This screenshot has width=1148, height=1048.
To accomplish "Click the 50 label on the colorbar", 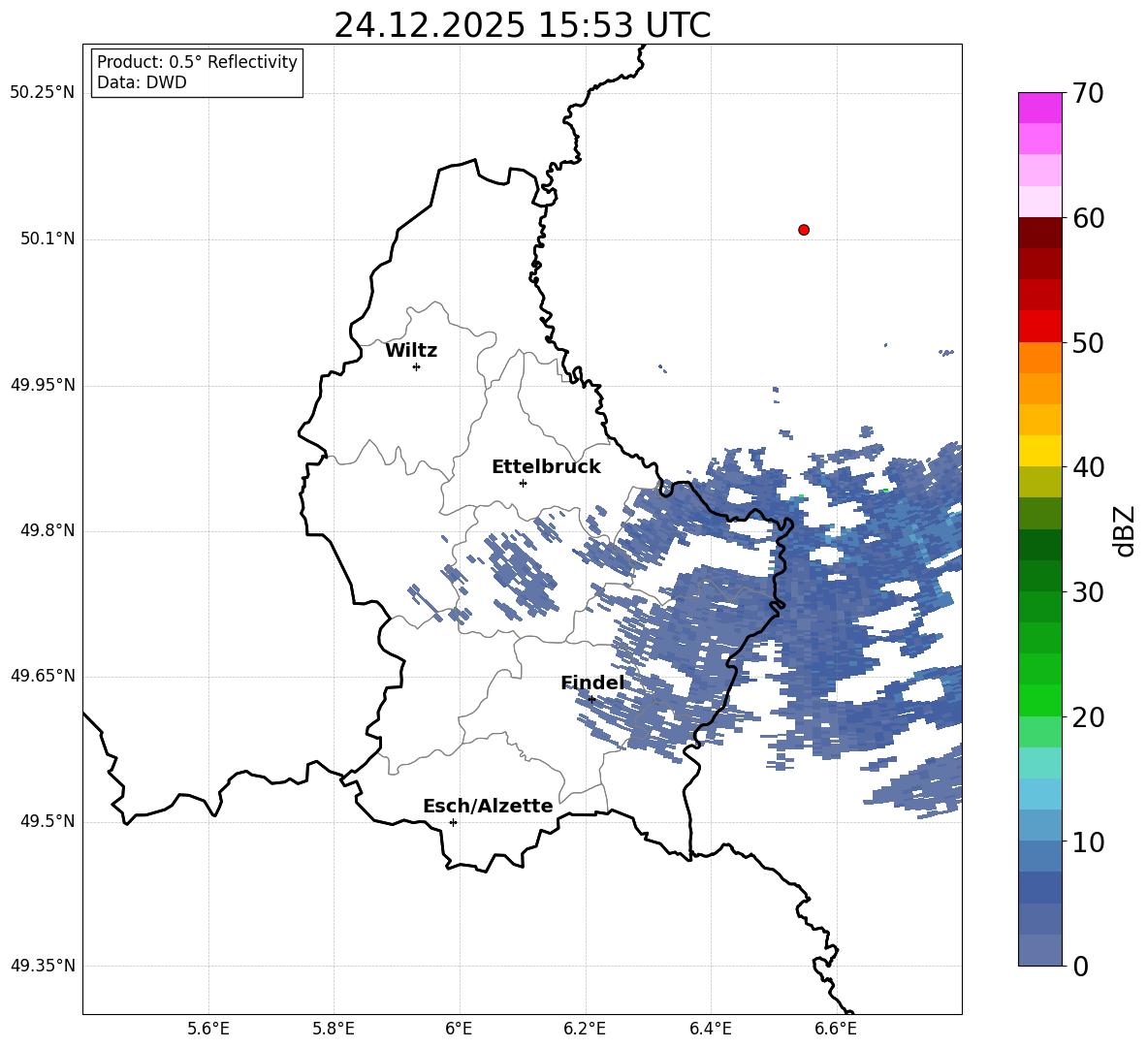I will 1087,342.
